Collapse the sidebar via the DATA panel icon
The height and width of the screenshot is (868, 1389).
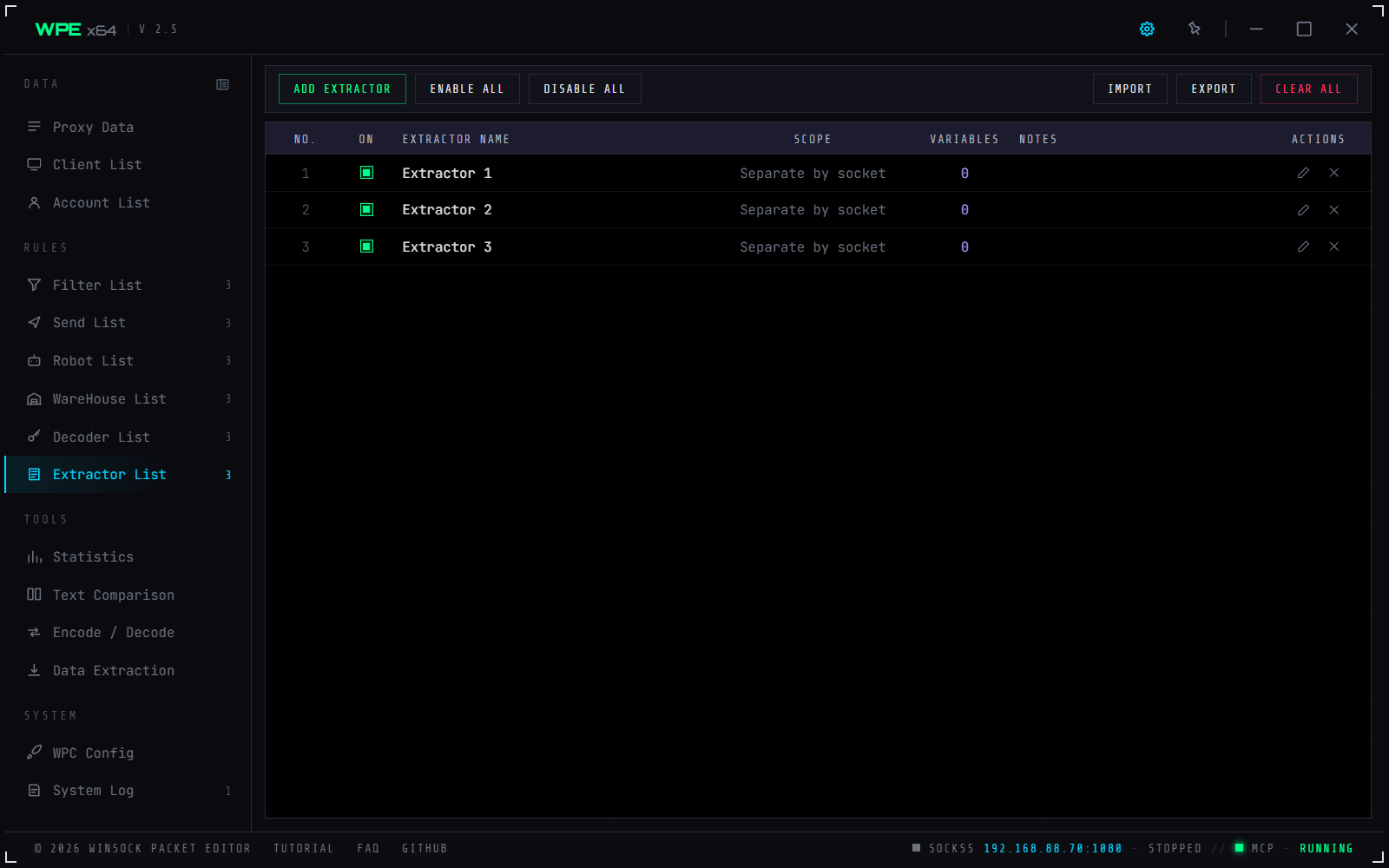[x=222, y=84]
